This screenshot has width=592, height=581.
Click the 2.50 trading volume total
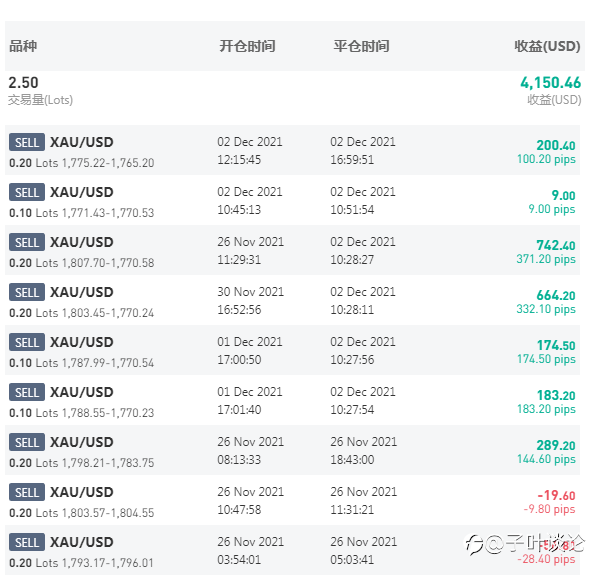[x=23, y=83]
